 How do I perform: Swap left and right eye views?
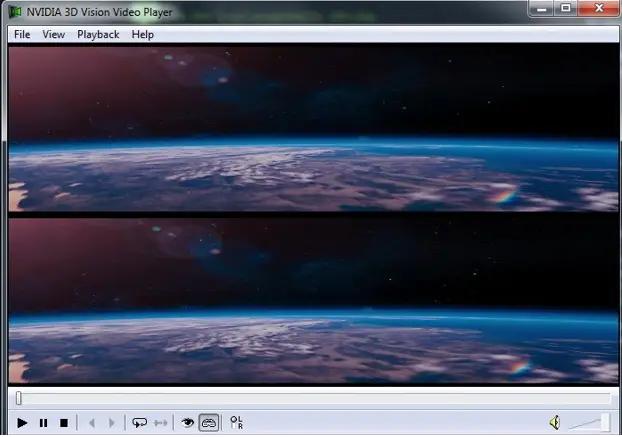tap(236, 423)
